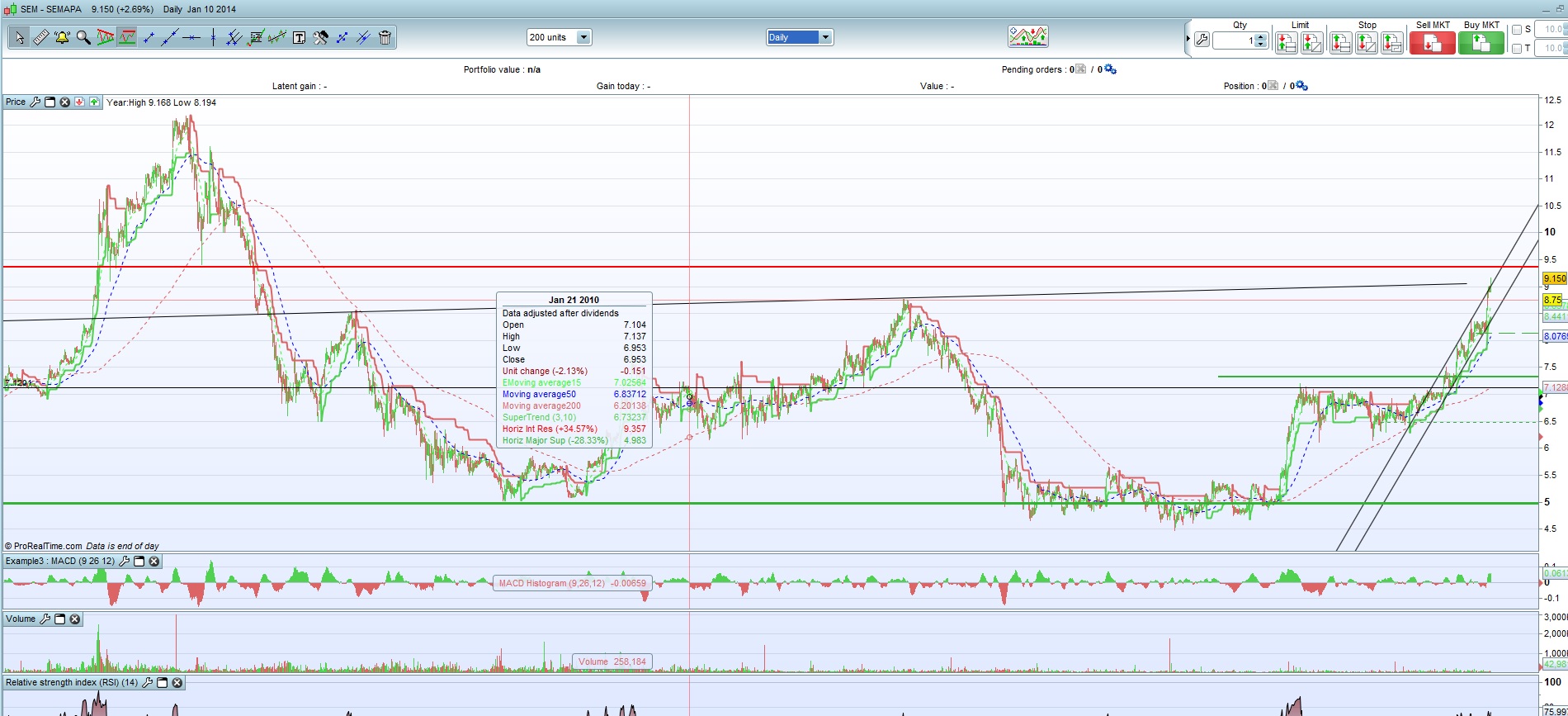Click the Qty input field
The image size is (1568, 716).
(x=1233, y=40)
